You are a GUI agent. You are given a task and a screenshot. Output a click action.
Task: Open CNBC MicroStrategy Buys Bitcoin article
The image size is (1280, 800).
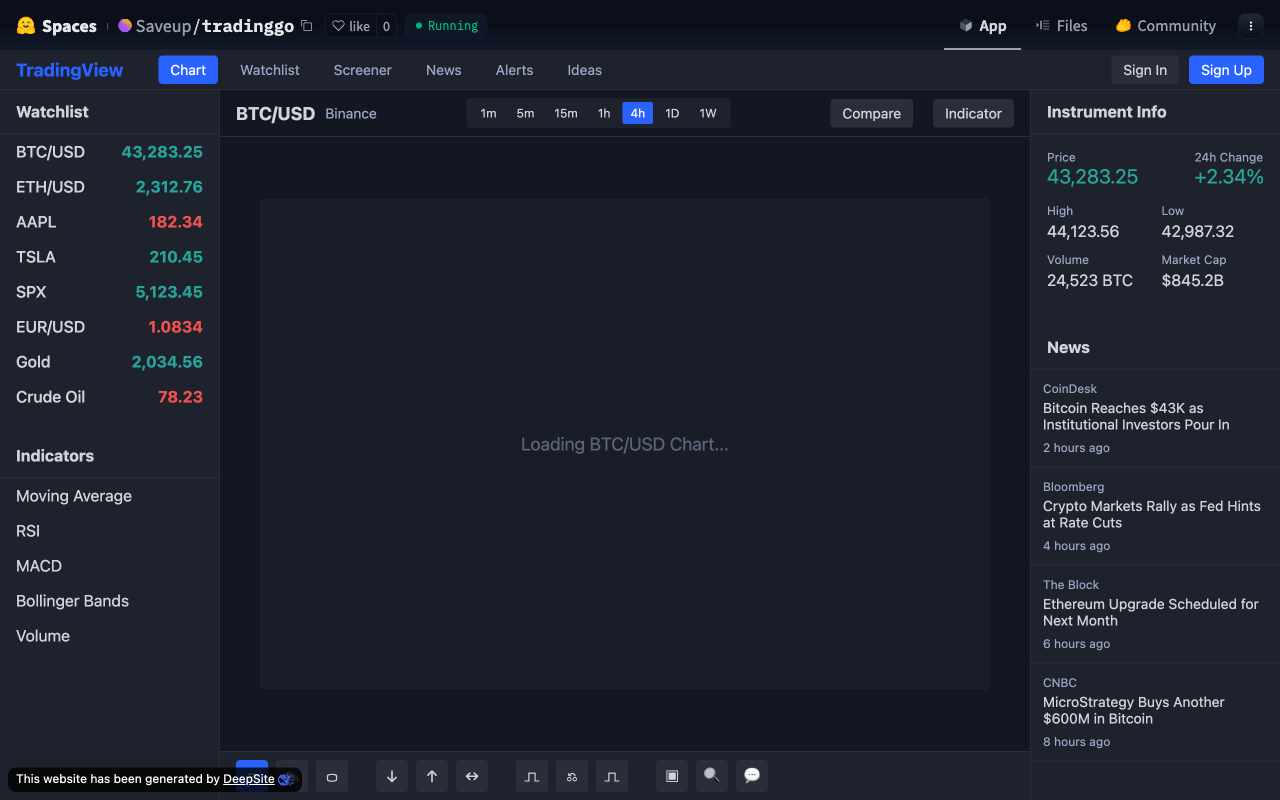coord(1155,712)
